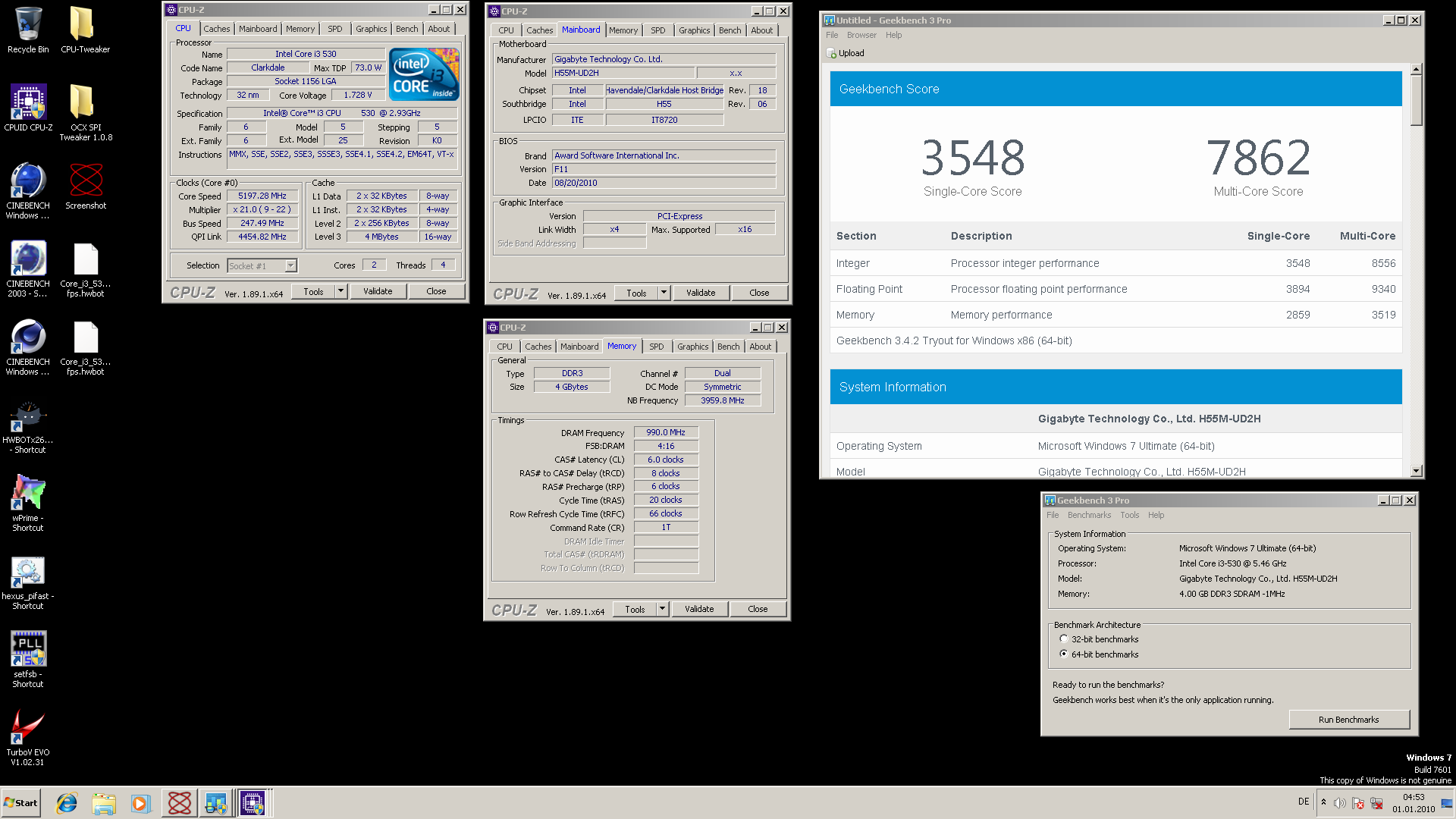Click the Upload icon in Geekbench

pos(830,53)
